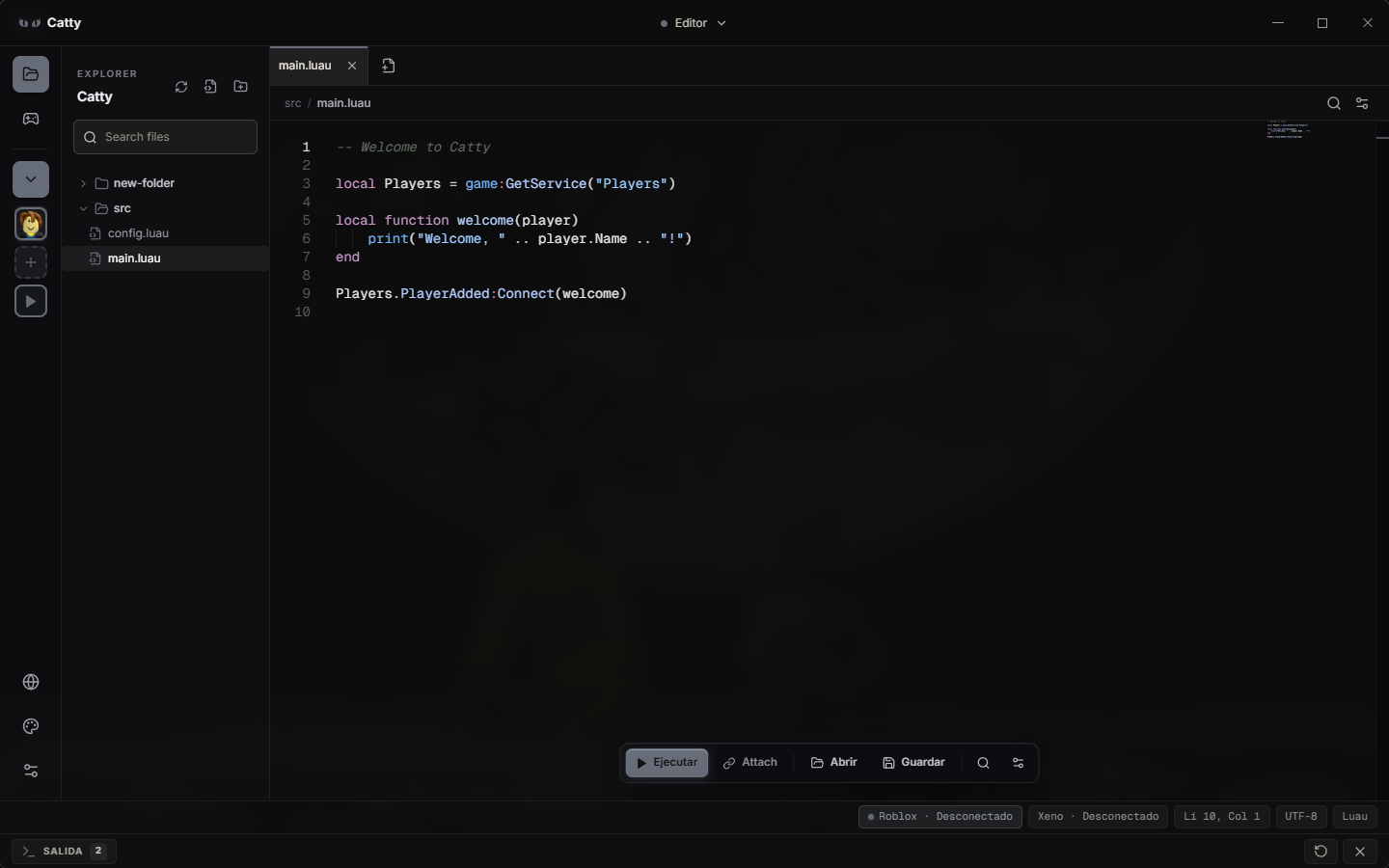This screenshot has width=1389, height=868.
Task: Open the game controller sidebar panel
Action: click(31, 119)
